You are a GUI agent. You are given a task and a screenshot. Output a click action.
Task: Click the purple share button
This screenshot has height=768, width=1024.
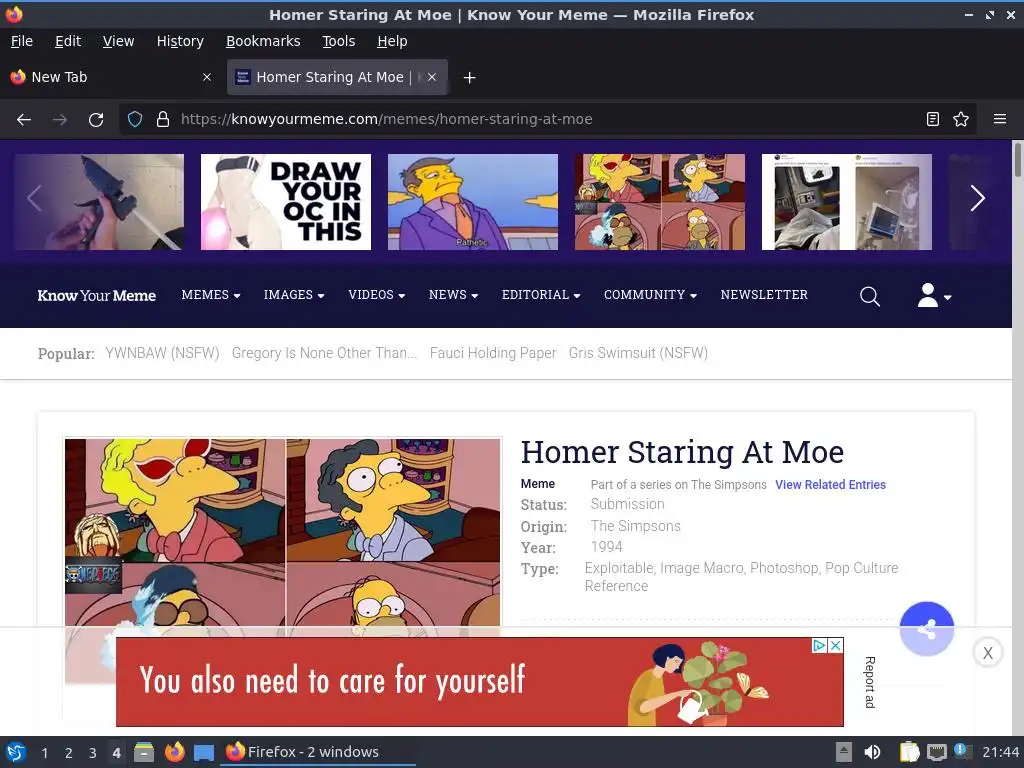927,629
